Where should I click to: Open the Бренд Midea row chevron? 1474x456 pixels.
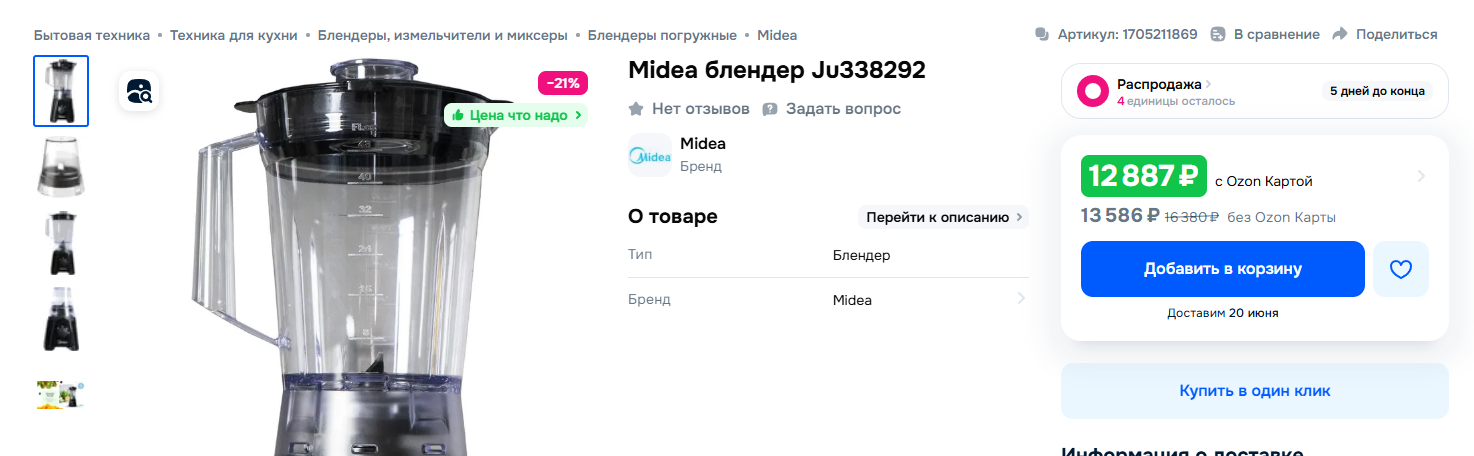(x=1021, y=298)
